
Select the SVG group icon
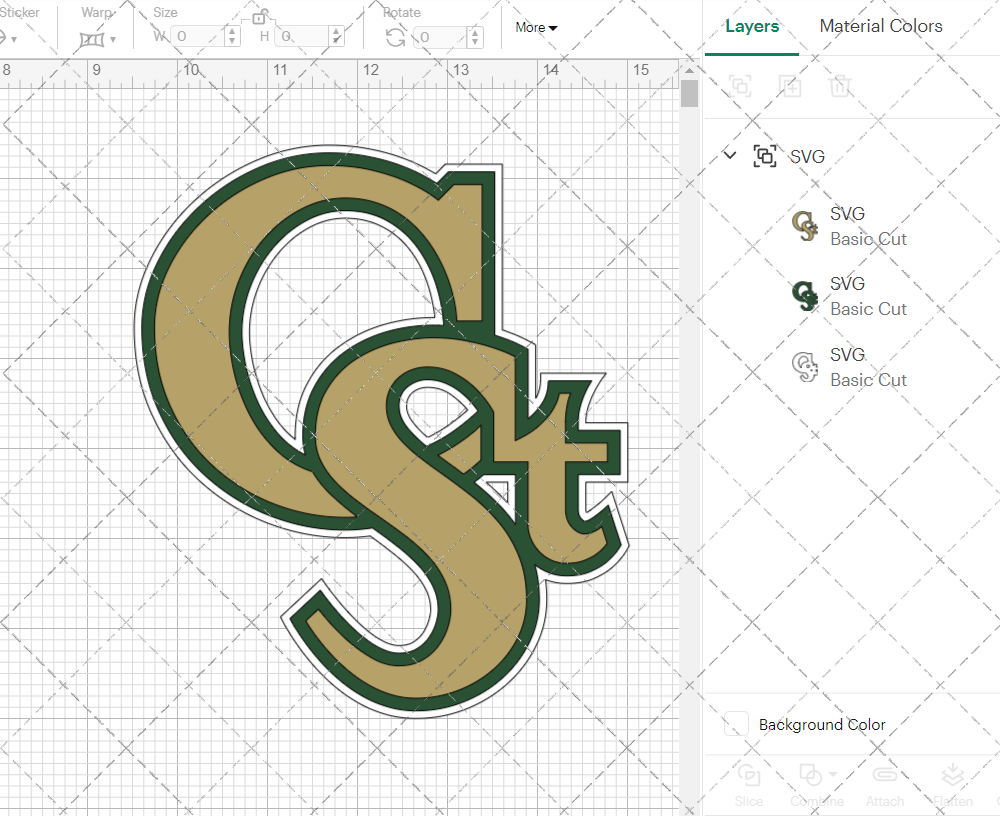tap(765, 156)
